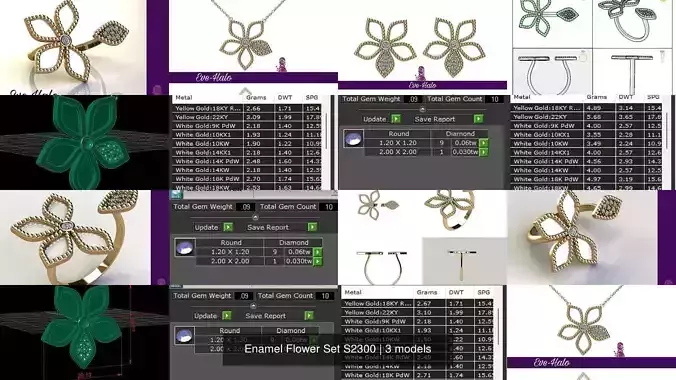Click 'Diamond' header in panel below the earrings
Viewport: 676px width, 380px height.
click(x=460, y=134)
